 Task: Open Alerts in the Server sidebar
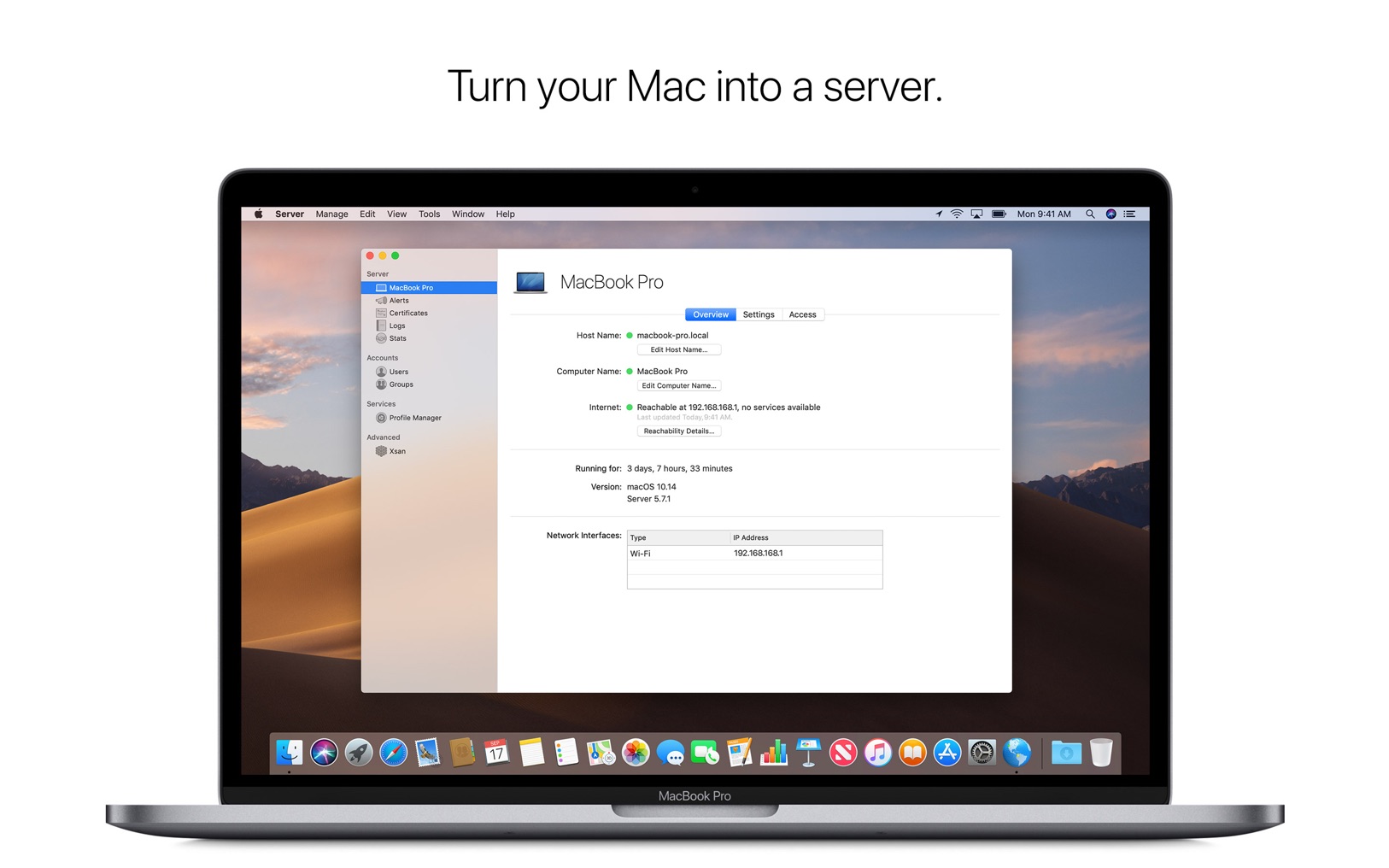point(398,301)
